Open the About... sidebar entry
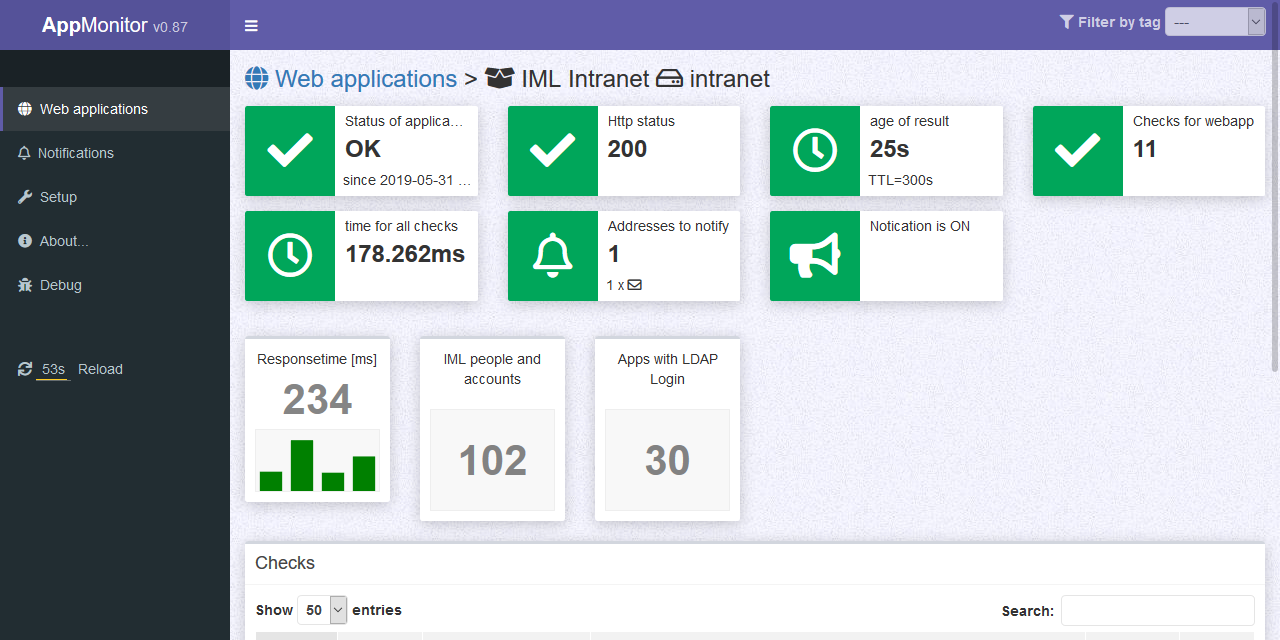 tap(63, 241)
